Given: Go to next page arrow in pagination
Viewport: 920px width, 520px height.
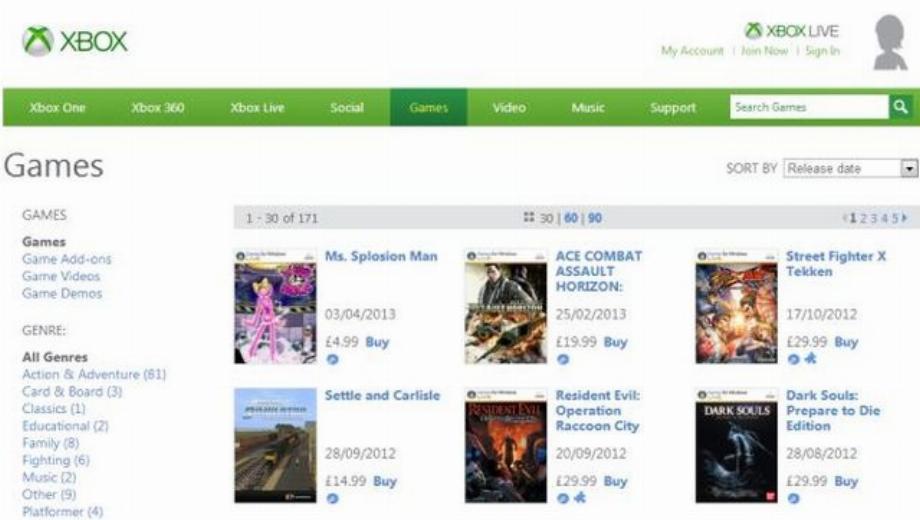Looking at the screenshot, I should click(x=905, y=218).
